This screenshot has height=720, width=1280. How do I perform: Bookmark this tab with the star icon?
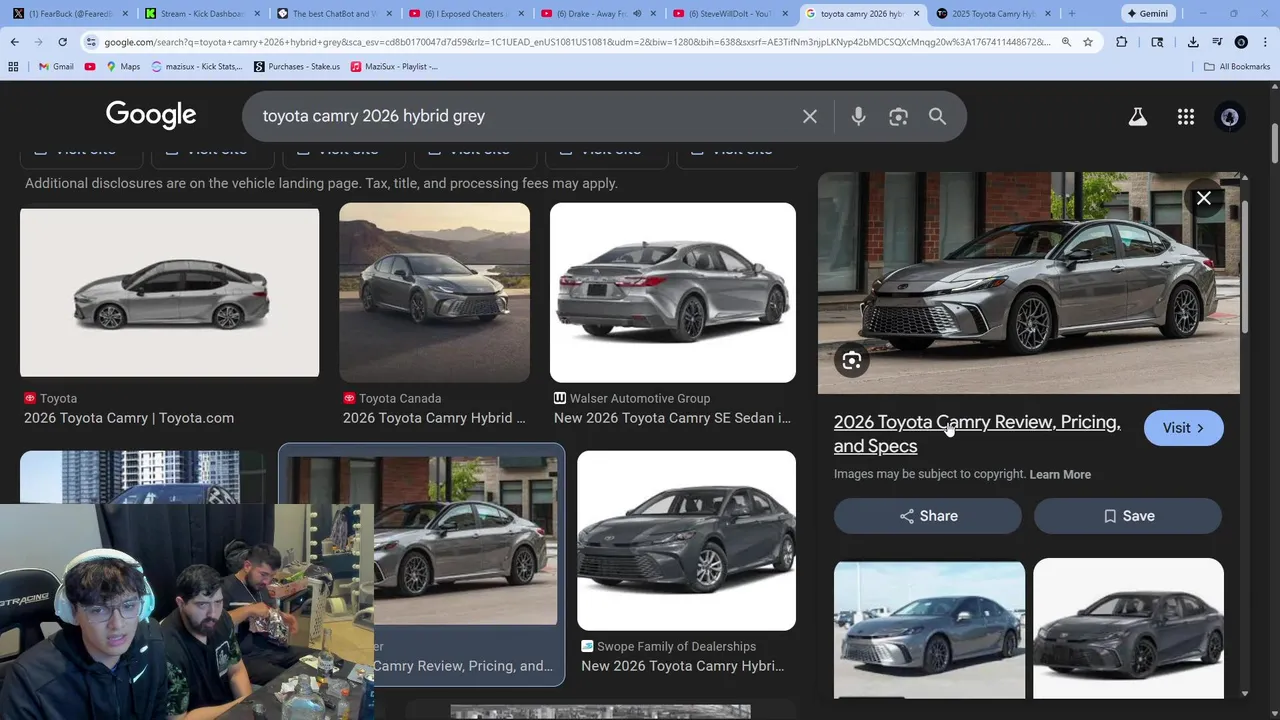(1088, 42)
